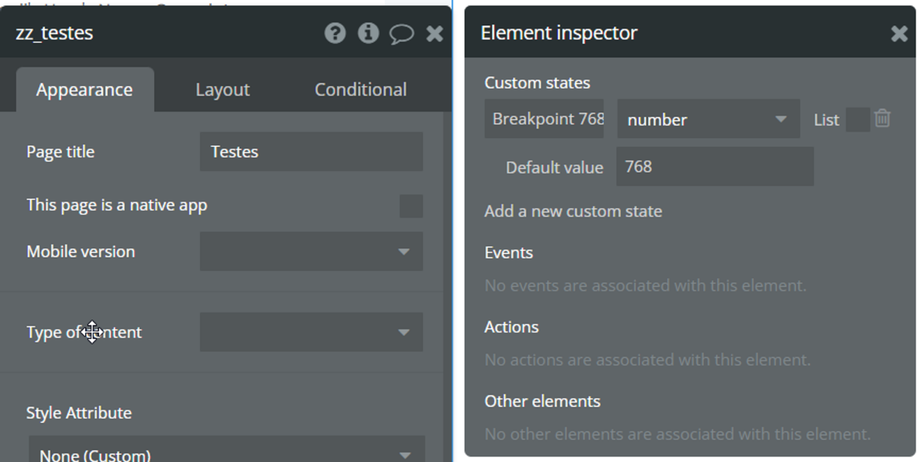Click 'Add a new custom state' link

click(573, 211)
